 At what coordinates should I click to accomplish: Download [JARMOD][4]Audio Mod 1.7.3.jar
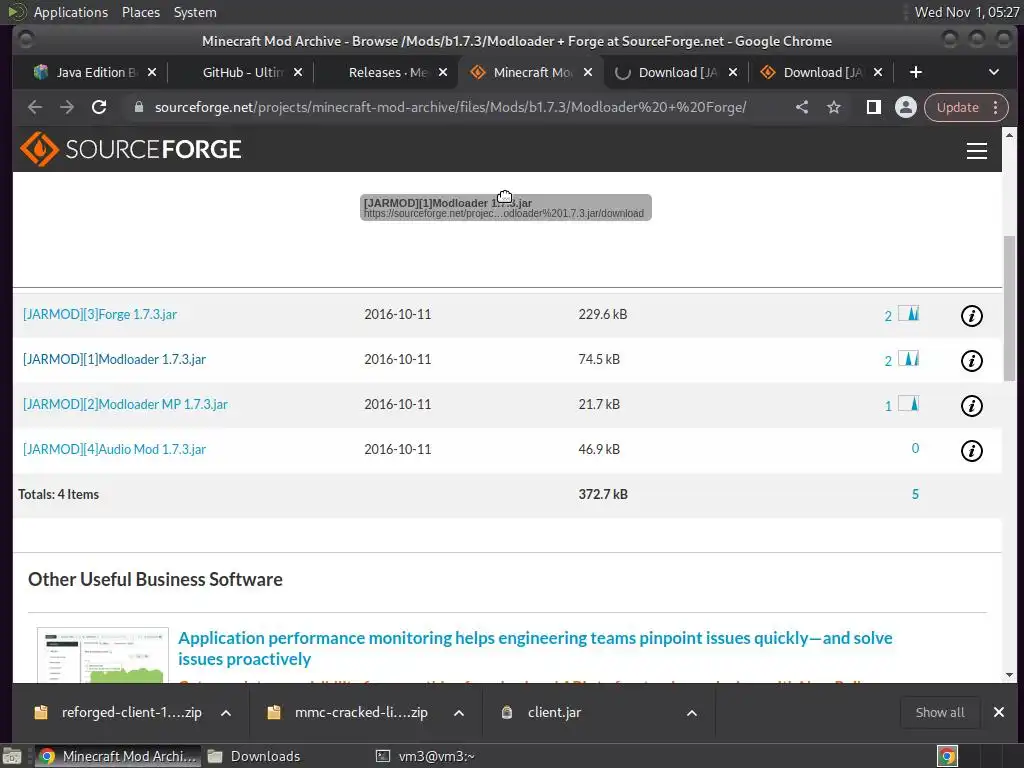point(114,449)
